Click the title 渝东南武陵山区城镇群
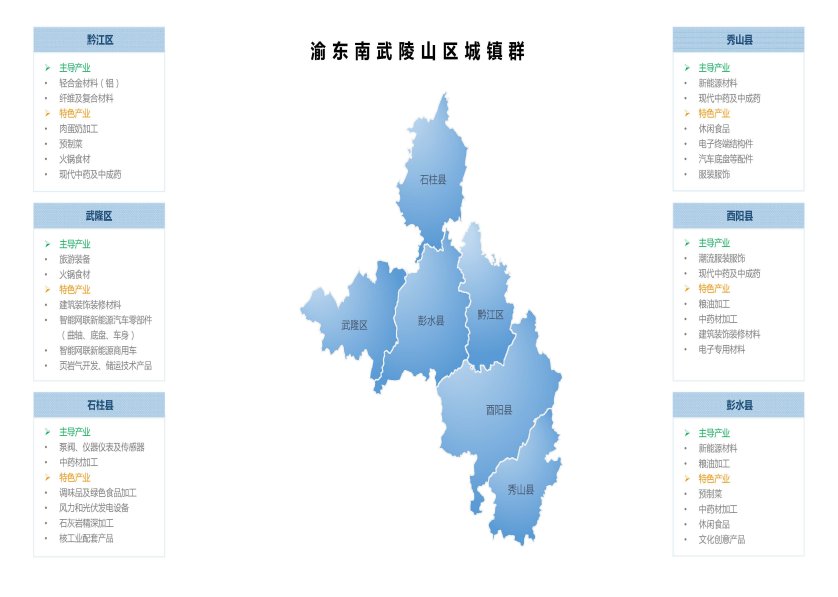The height and width of the screenshot is (597, 838). pos(418,52)
